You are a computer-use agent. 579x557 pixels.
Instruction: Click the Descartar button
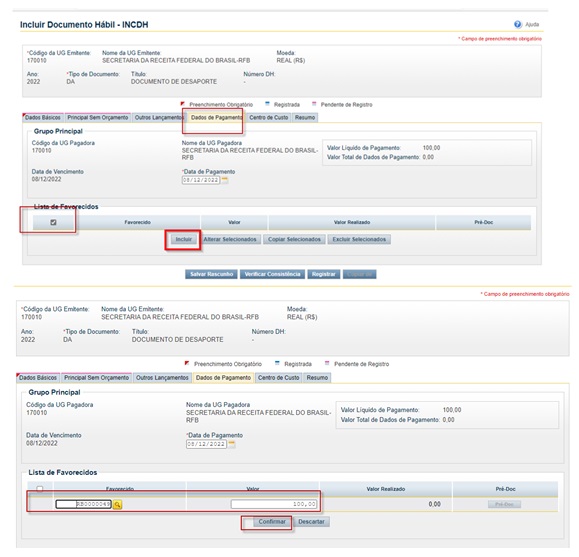click(x=311, y=522)
